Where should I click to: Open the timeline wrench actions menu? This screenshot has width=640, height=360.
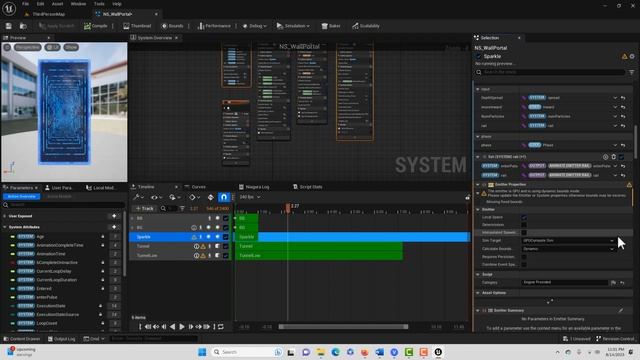[x=137, y=197]
